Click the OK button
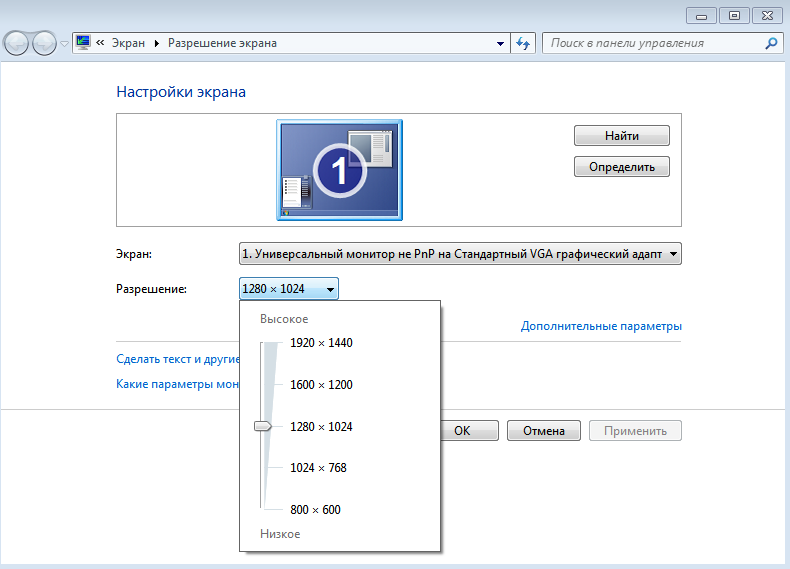Viewport: 790px width, 569px height. point(470,431)
